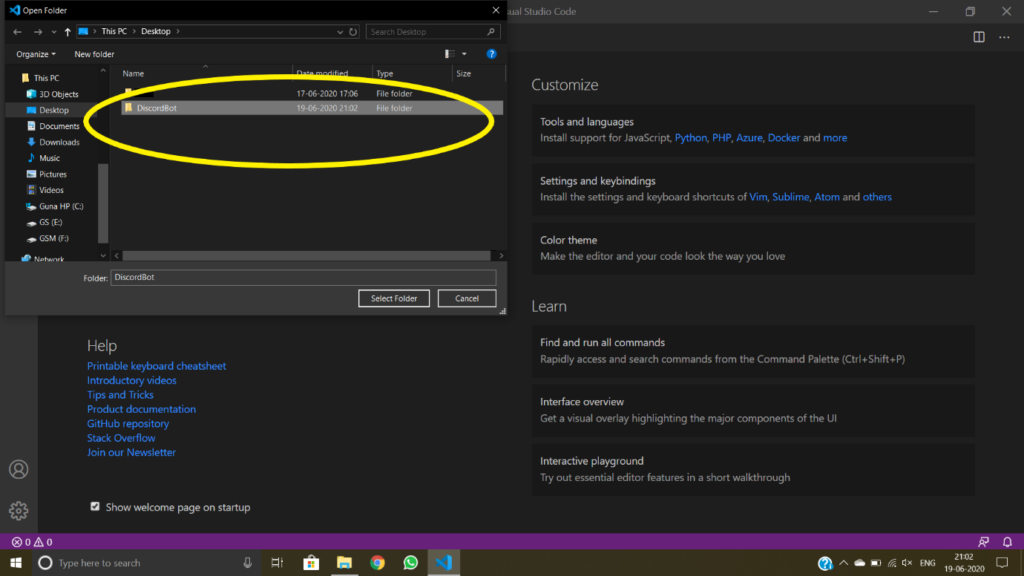Open the Stack Overflow help link

point(121,438)
